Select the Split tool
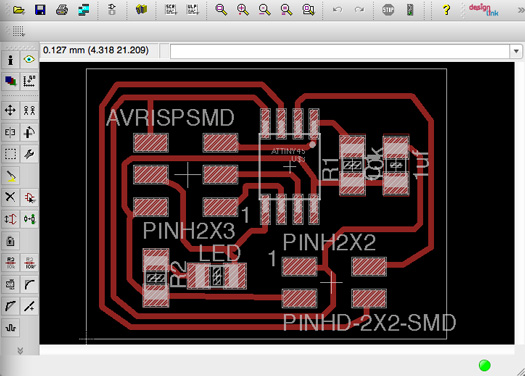The width and height of the screenshot is (525, 376). coord(10,306)
